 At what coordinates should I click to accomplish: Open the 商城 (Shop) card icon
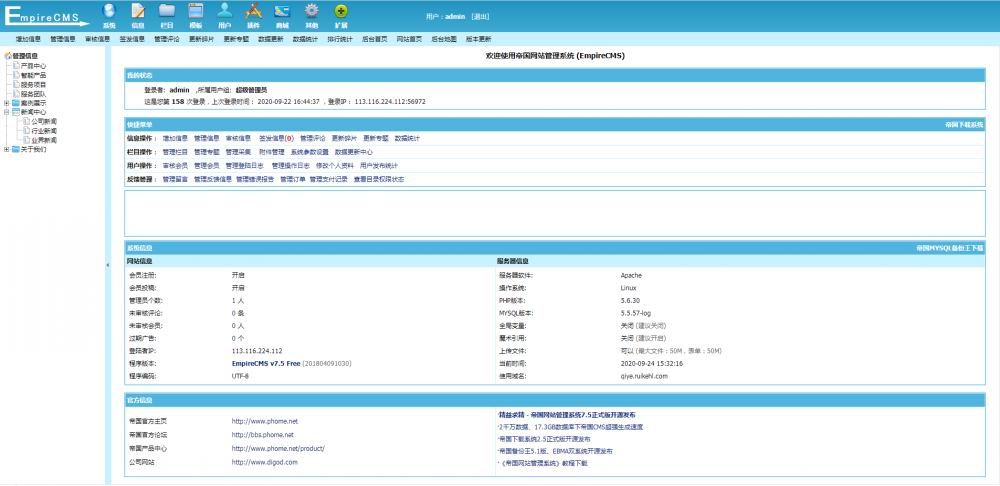coord(282,11)
